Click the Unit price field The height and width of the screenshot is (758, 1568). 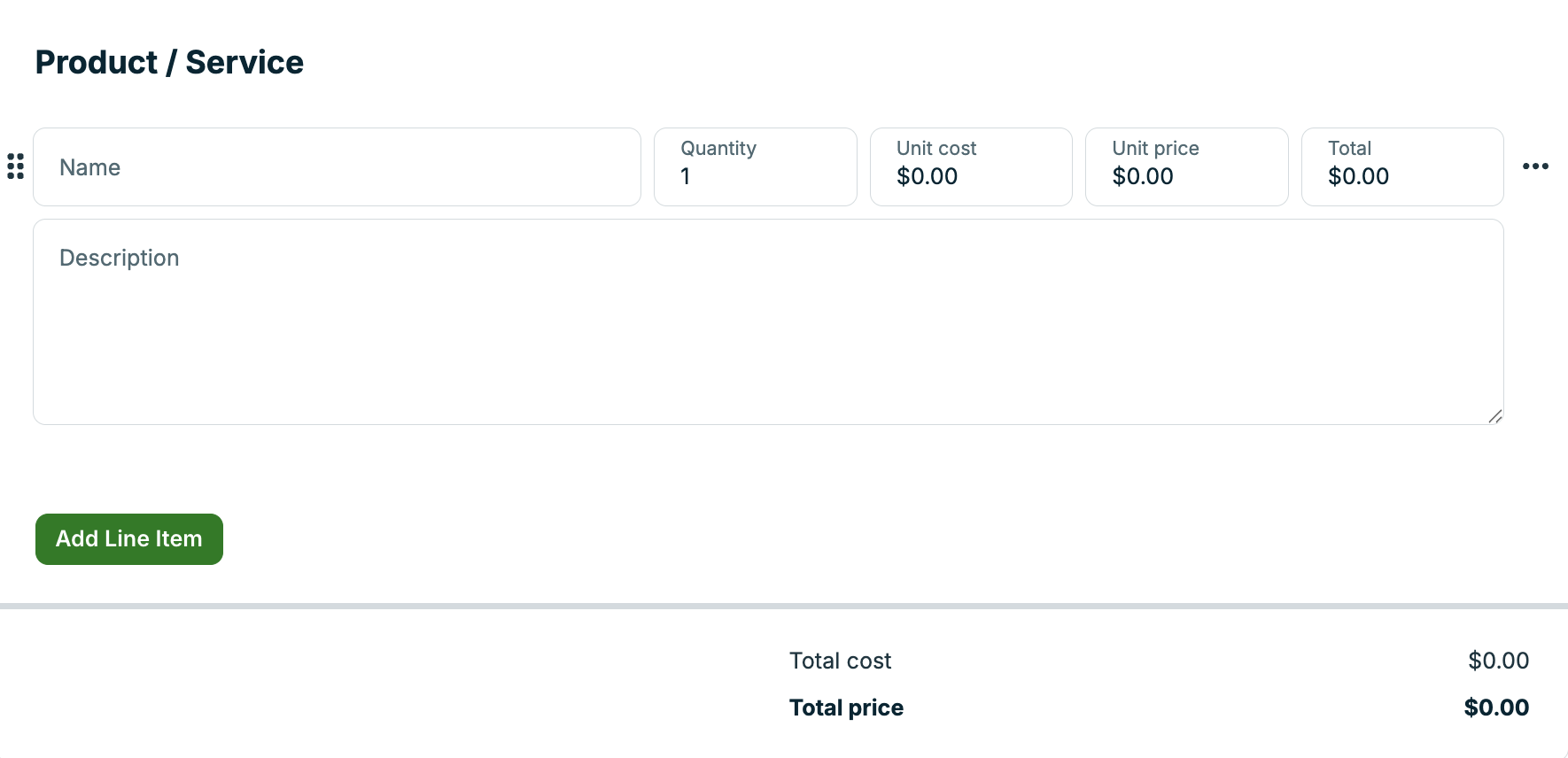tap(1185, 176)
